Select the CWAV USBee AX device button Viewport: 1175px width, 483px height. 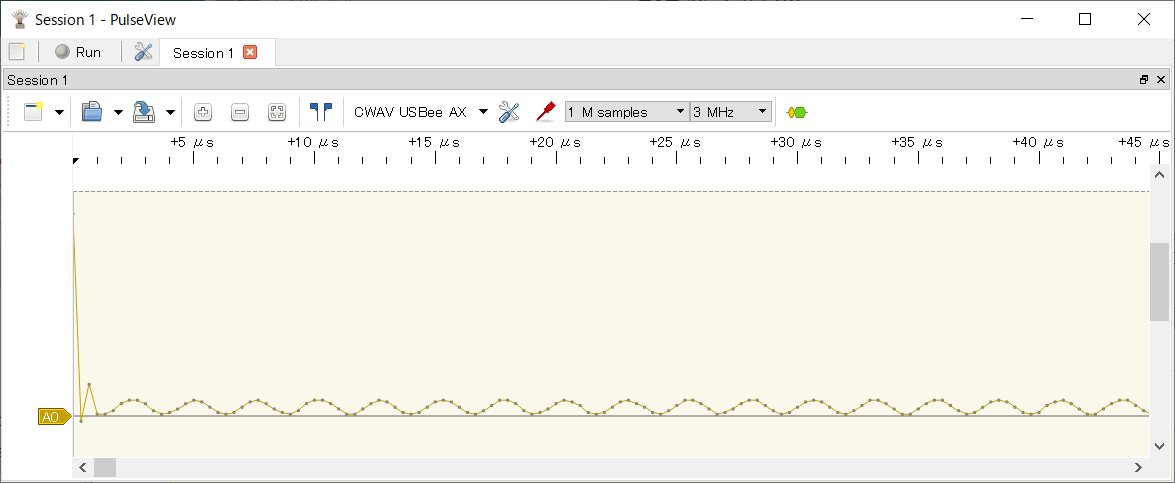(x=410, y=112)
